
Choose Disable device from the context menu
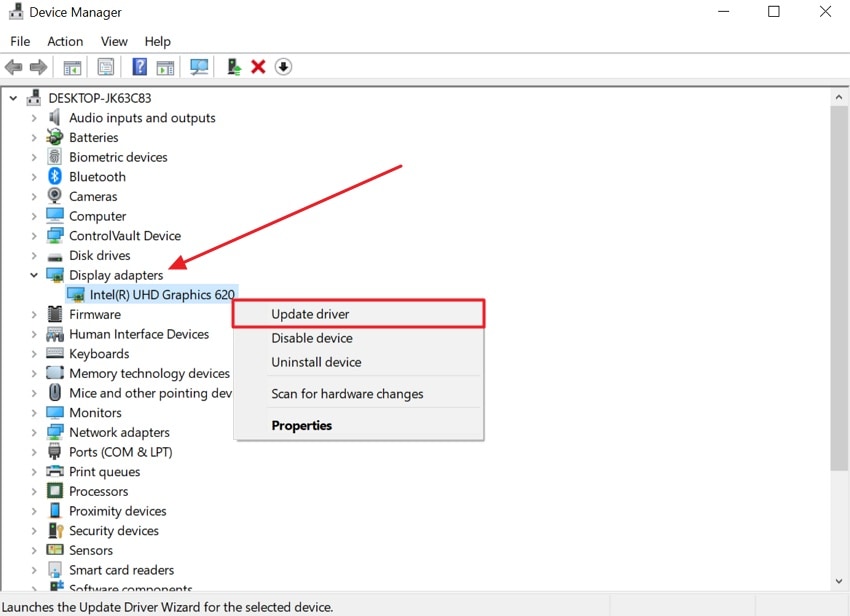coord(358,338)
